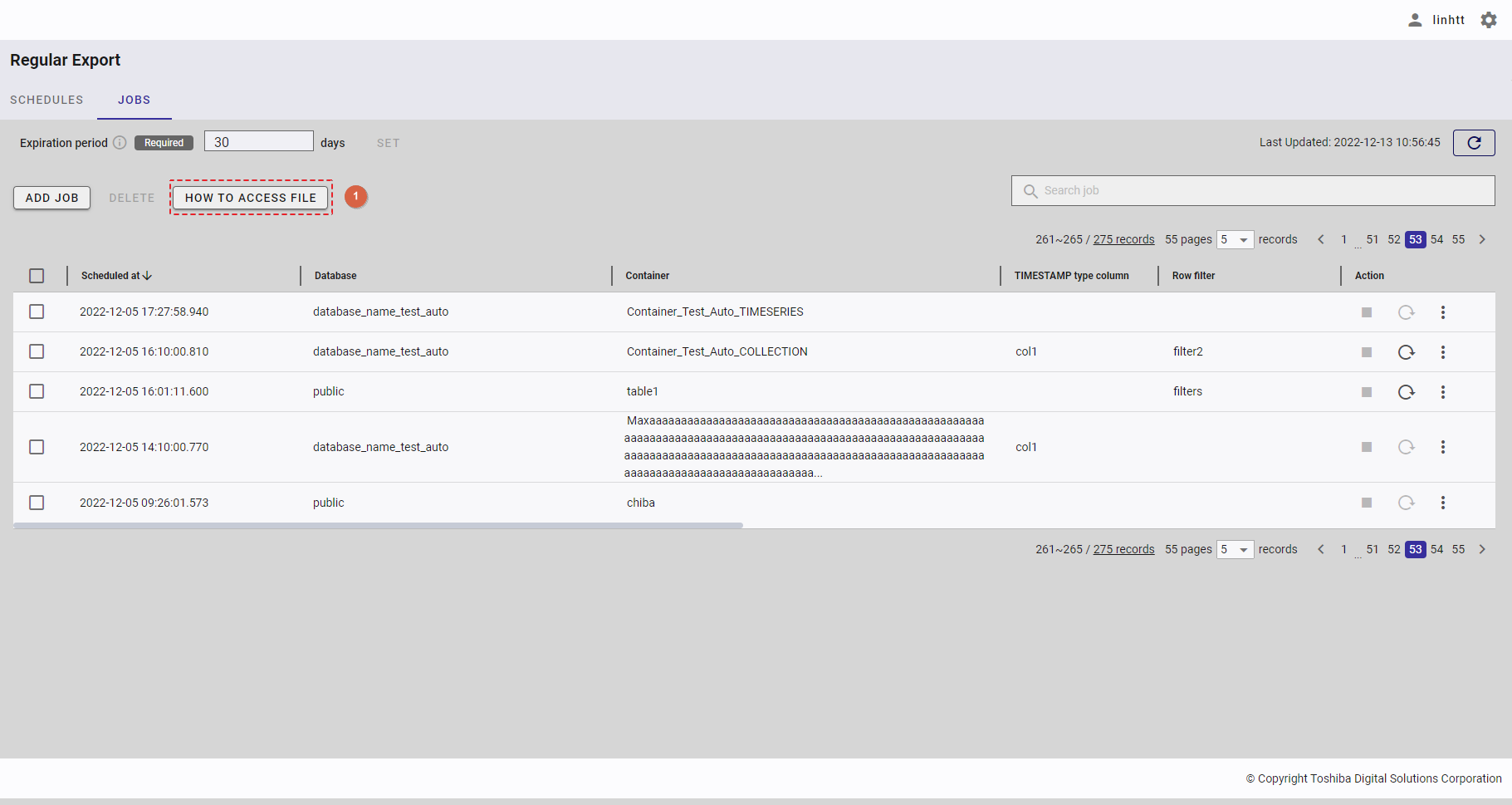Click the linhtt user profile icon

click(x=1415, y=20)
